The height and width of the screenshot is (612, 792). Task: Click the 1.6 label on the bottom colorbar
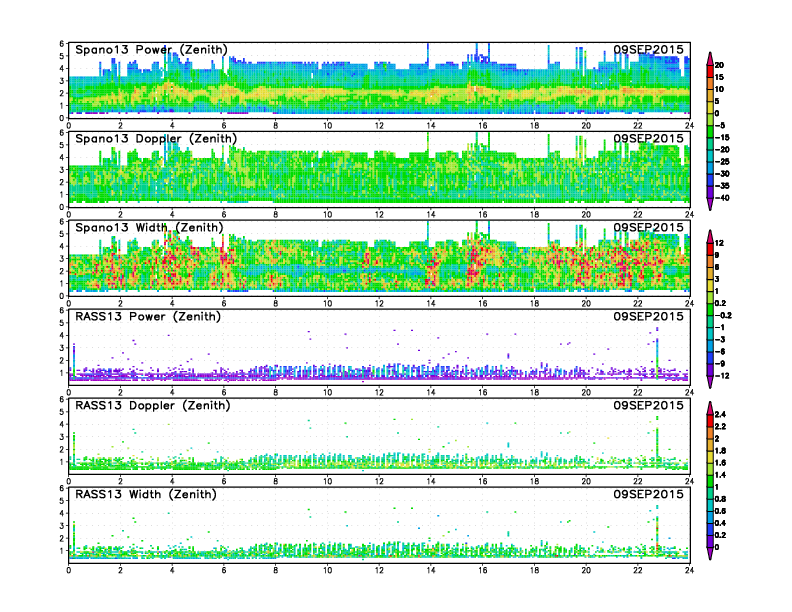point(720,463)
